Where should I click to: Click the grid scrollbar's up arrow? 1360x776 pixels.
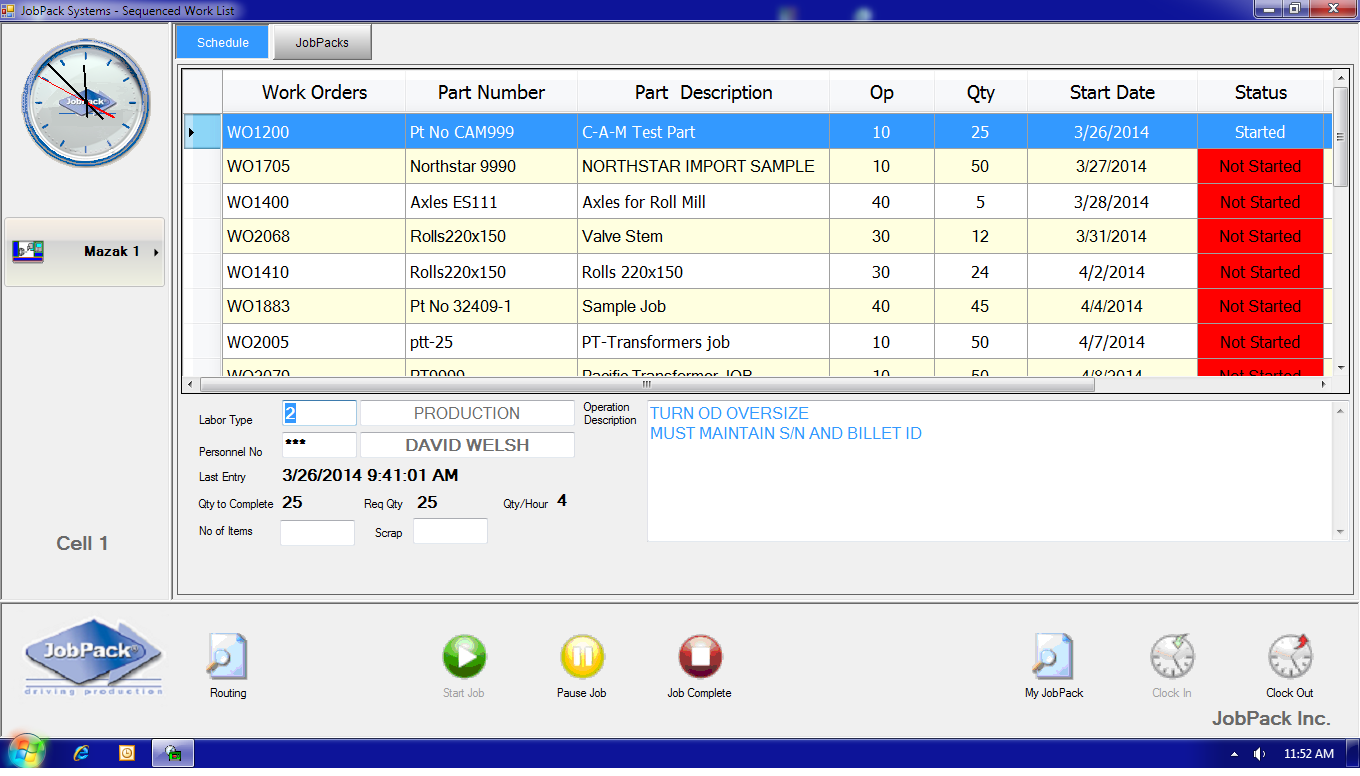tap(1341, 77)
